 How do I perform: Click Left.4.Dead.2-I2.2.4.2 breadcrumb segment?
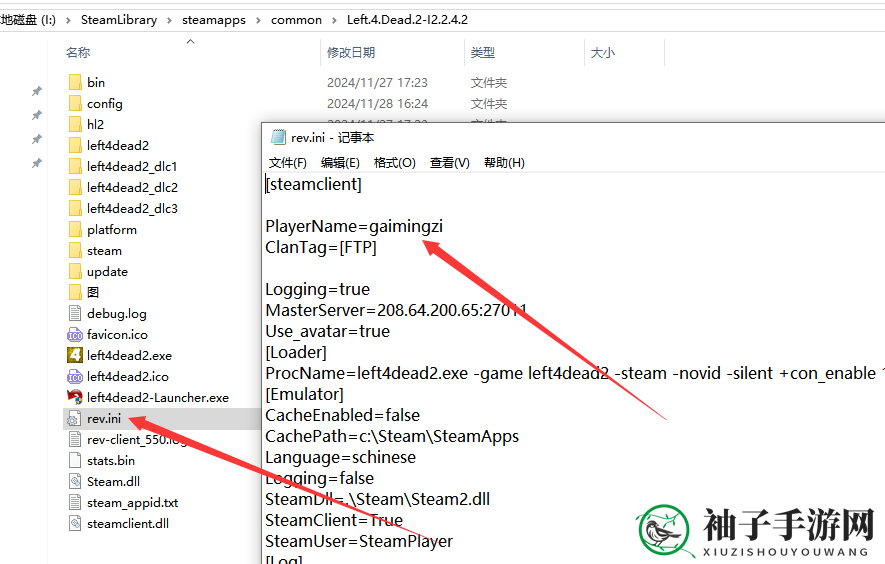click(x=408, y=20)
